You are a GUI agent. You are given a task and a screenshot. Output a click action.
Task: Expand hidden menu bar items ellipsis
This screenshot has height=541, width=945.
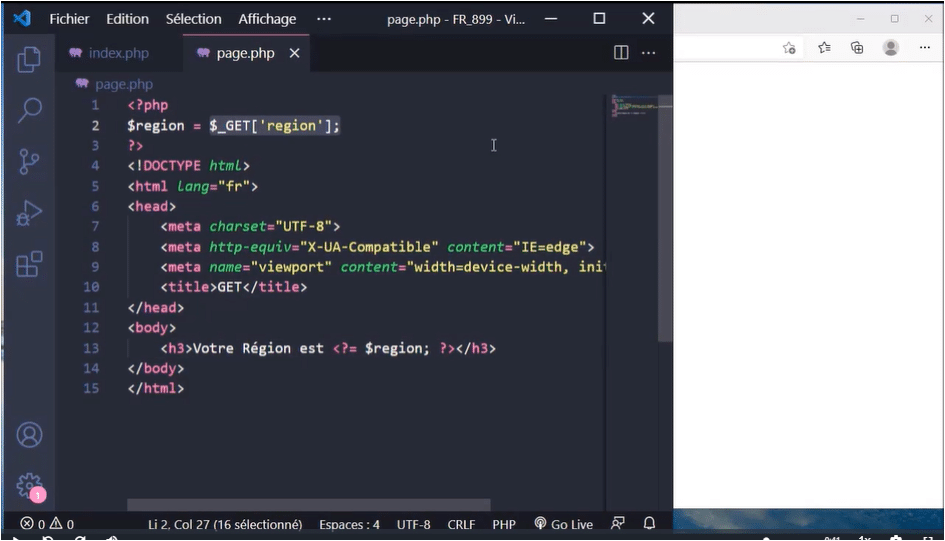324,19
